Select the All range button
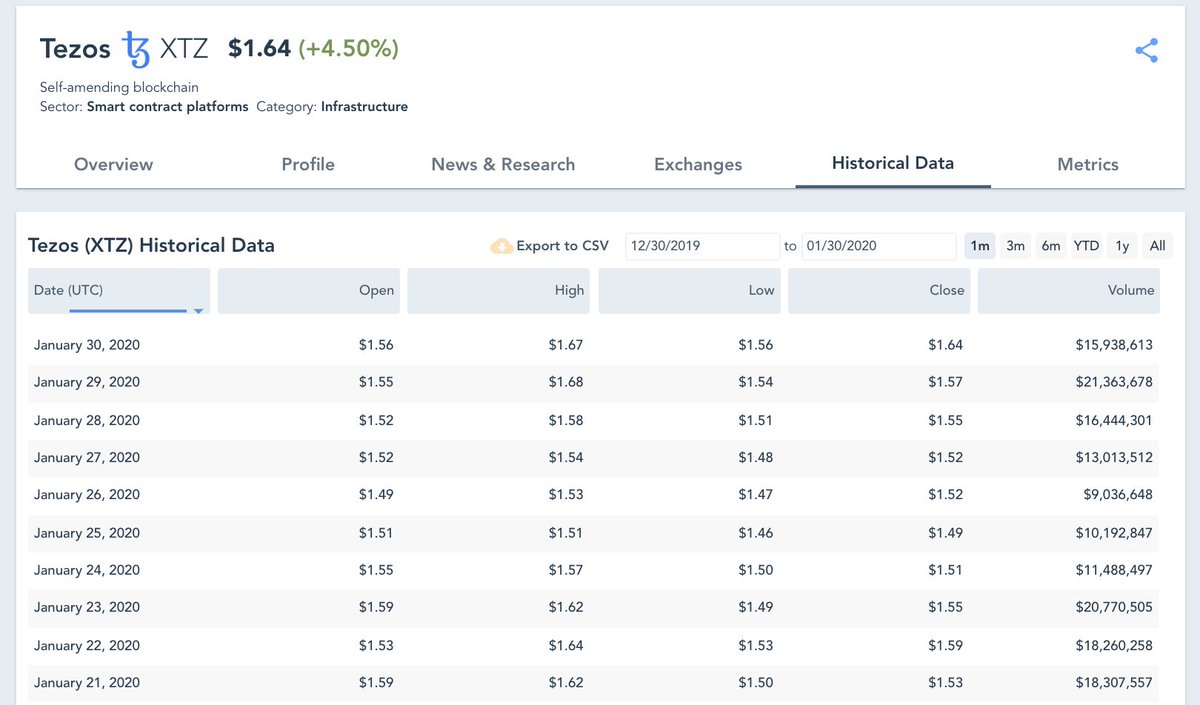The height and width of the screenshot is (705, 1200). click(x=1157, y=246)
